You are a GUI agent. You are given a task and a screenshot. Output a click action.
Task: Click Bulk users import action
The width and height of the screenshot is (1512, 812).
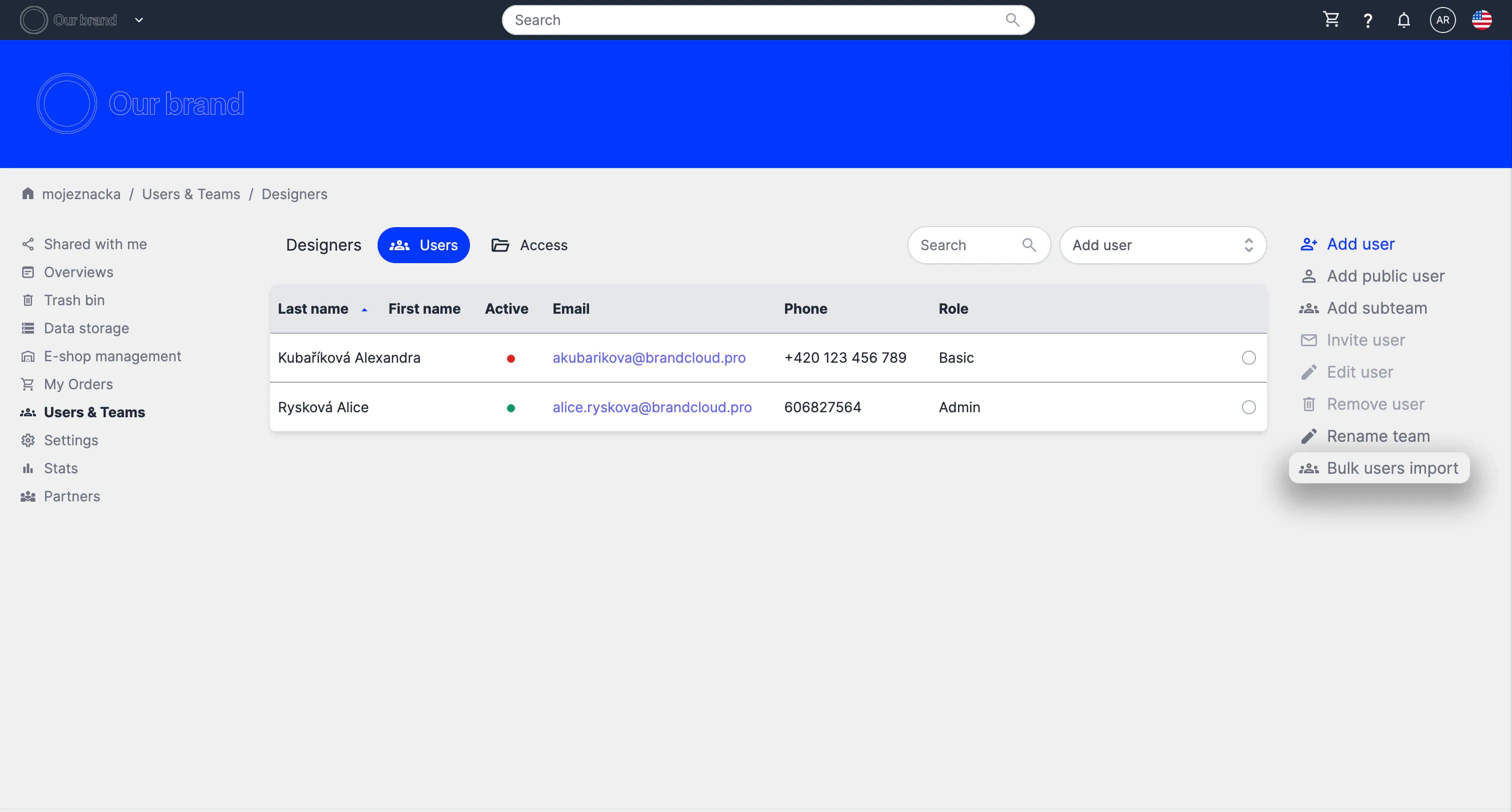point(1379,468)
